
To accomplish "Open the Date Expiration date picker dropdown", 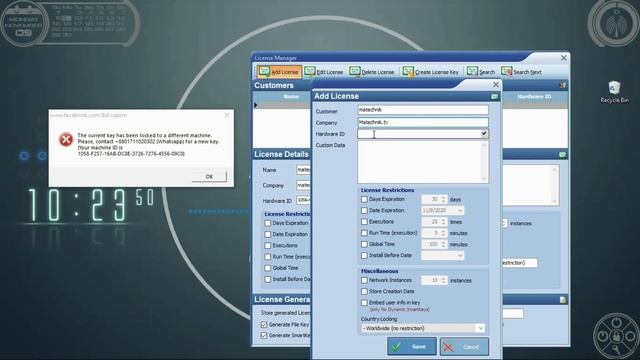I will (x=460, y=211).
